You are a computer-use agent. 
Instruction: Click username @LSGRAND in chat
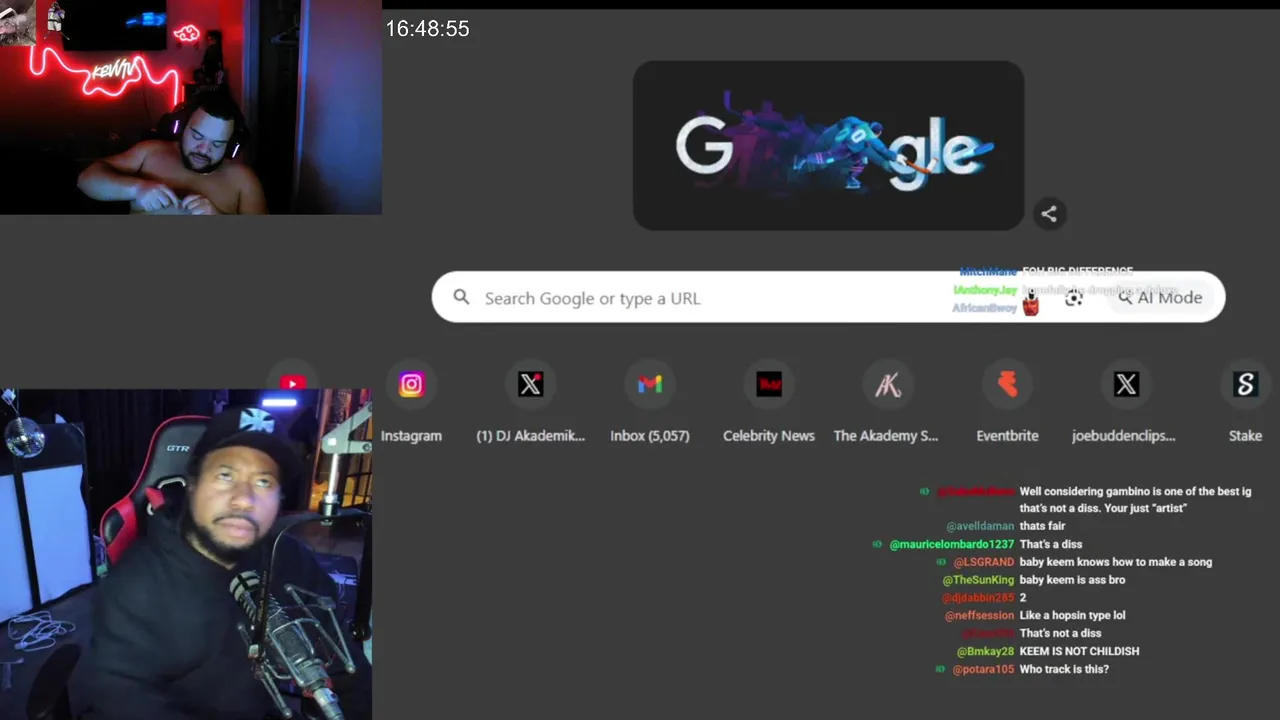pyautogui.click(x=984, y=562)
